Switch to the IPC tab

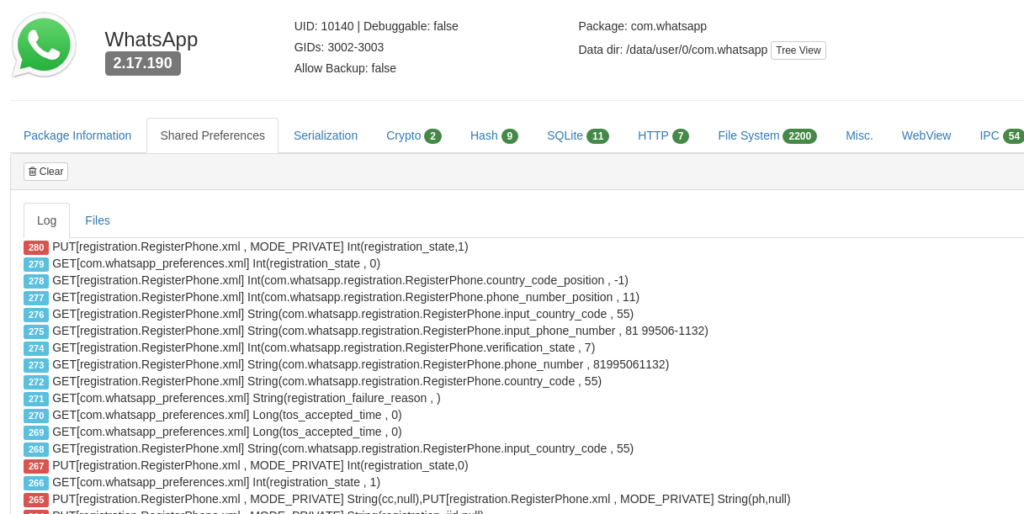(999, 136)
